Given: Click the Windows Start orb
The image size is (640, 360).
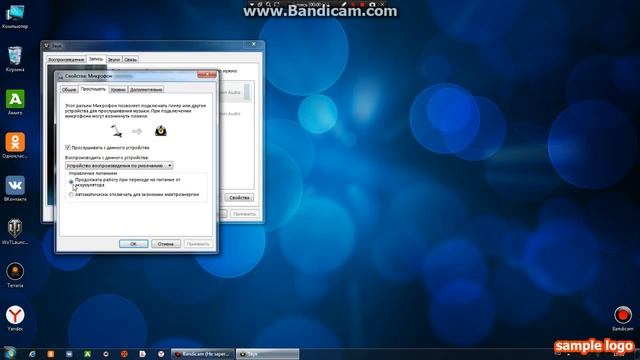Looking at the screenshot, I should point(10,353).
